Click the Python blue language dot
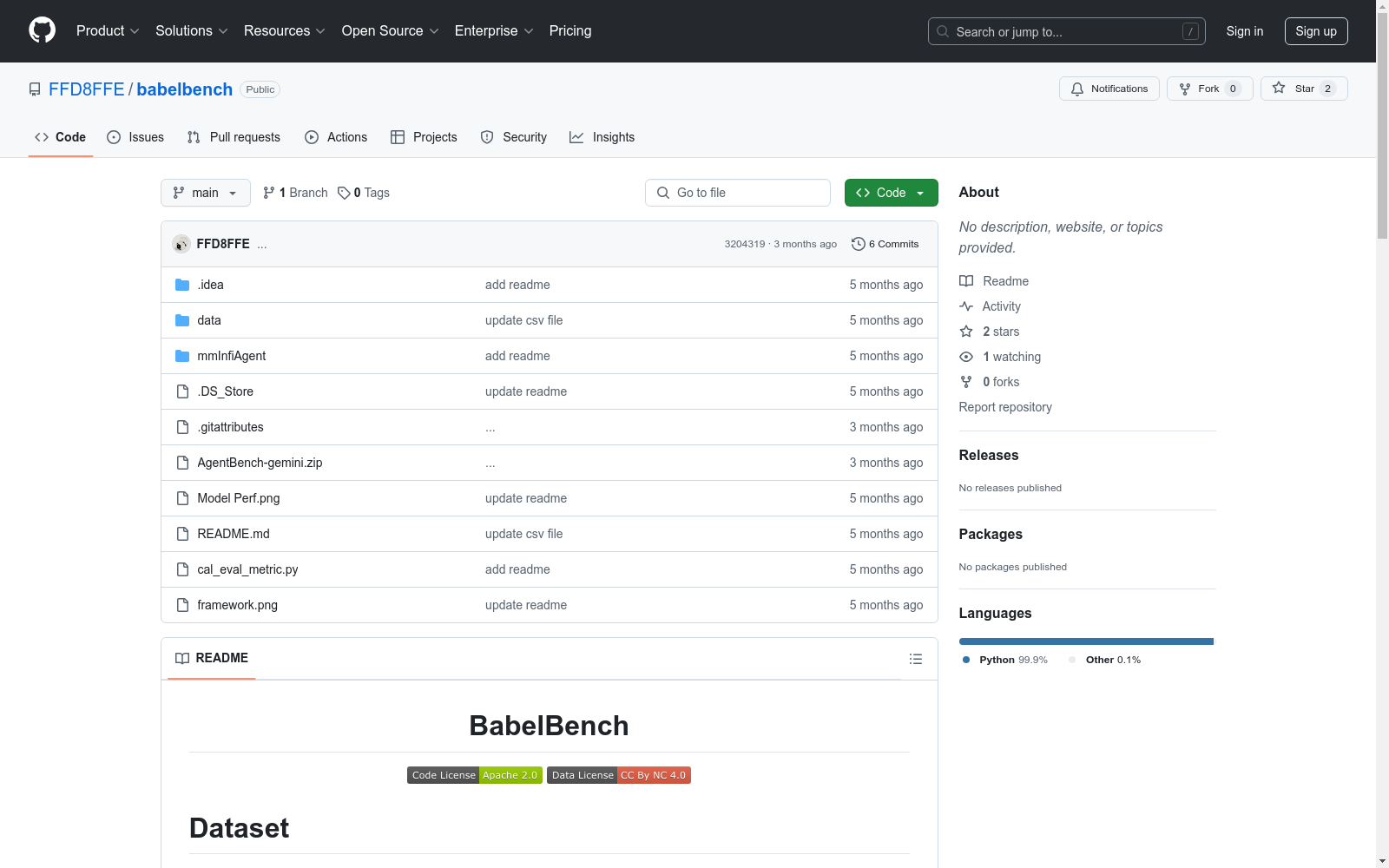This screenshot has height=868, width=1389. point(966,660)
